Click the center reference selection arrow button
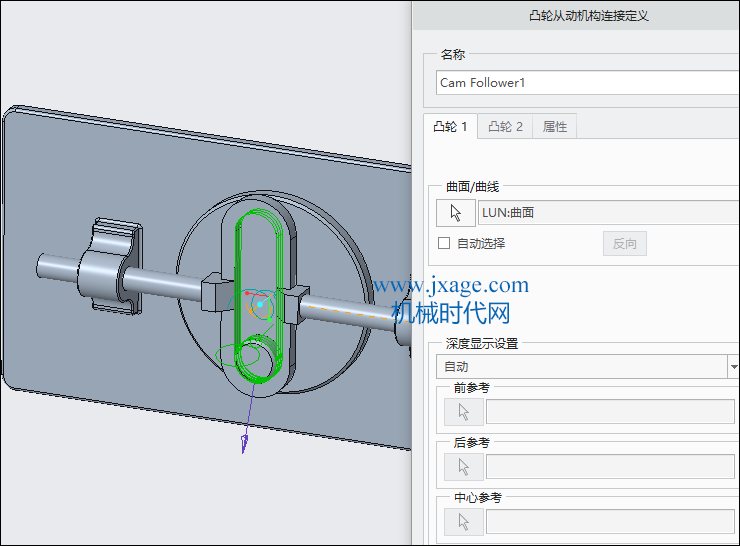 463,521
